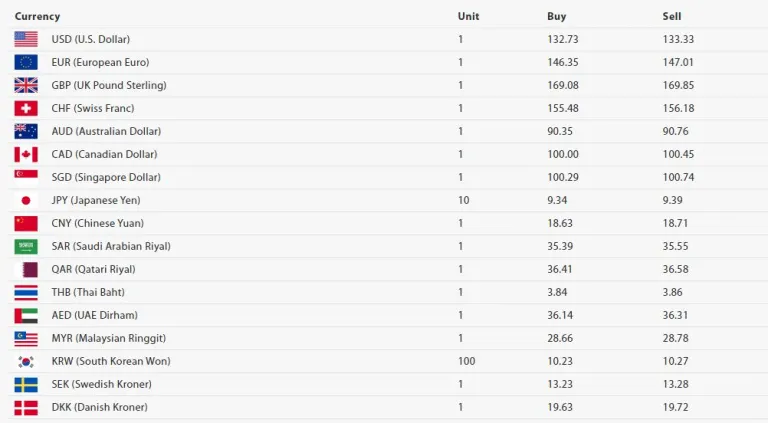The width and height of the screenshot is (768, 423).
Task: Click the Canadian flag icon
Action: 26,154
